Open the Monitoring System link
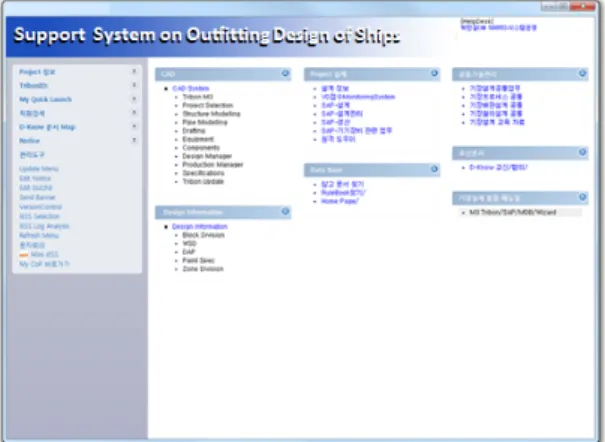 pyautogui.click(x=358, y=97)
